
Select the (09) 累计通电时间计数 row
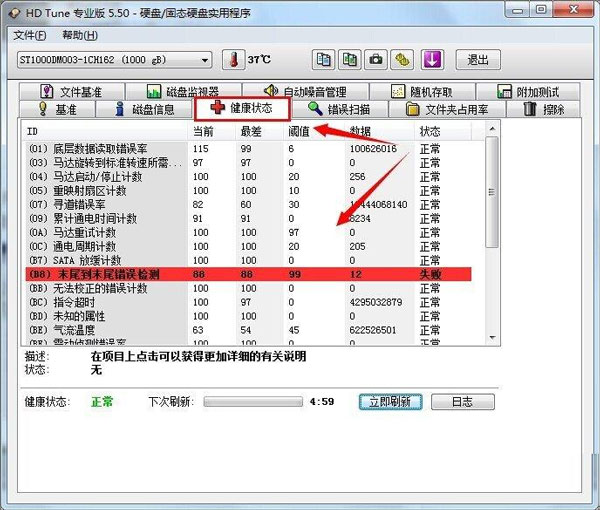click(249, 218)
